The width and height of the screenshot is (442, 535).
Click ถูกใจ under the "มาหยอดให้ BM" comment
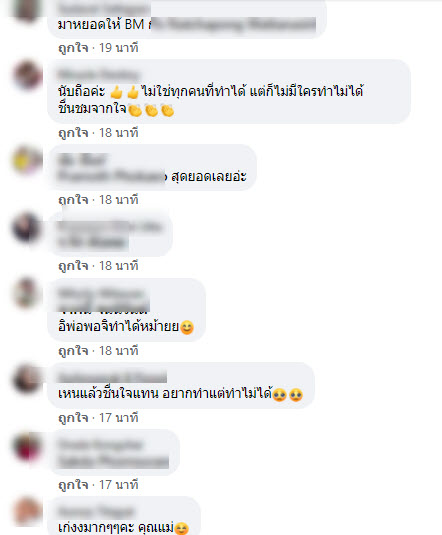[73, 48]
